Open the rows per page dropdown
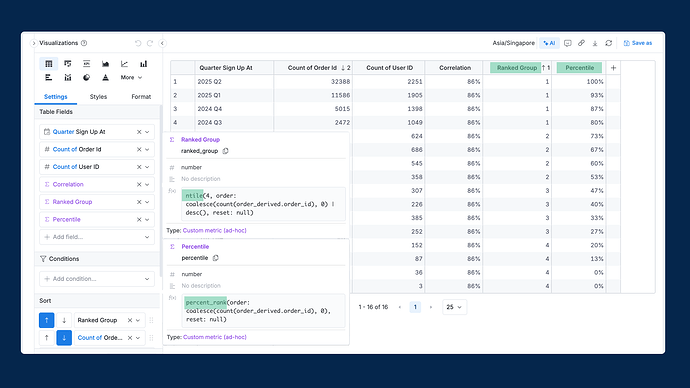The width and height of the screenshot is (690, 388). click(454, 307)
